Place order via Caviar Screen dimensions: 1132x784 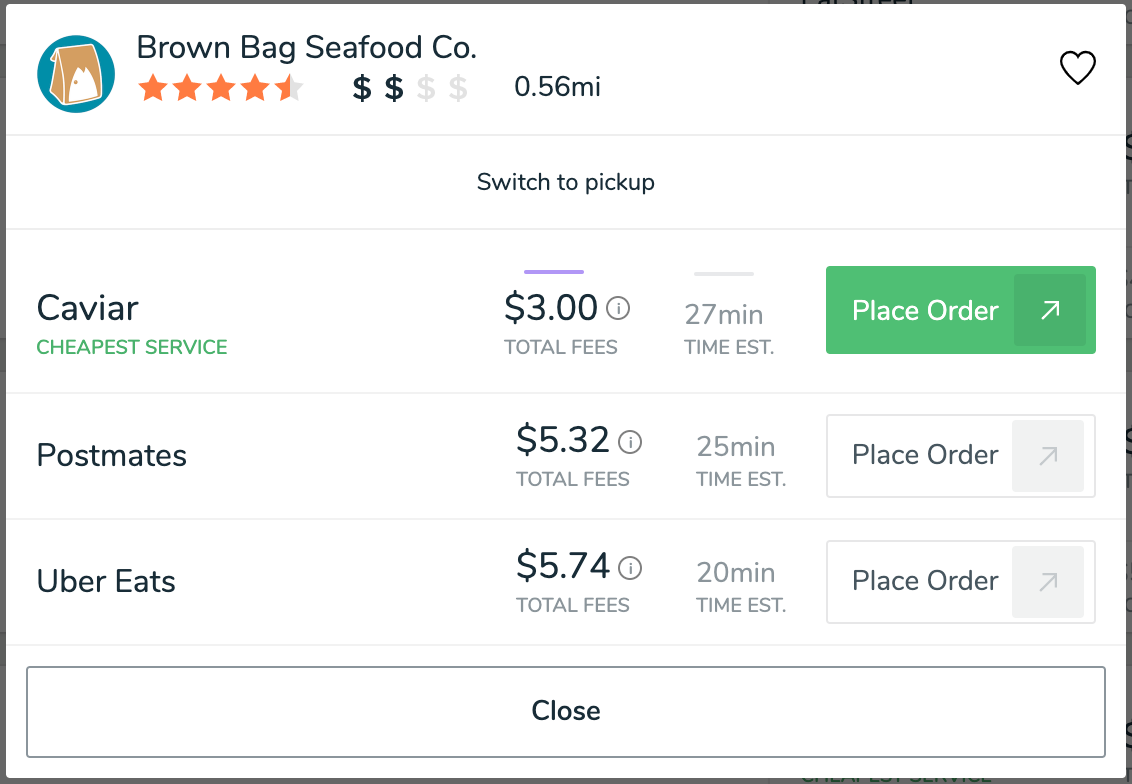pyautogui.click(x=960, y=310)
